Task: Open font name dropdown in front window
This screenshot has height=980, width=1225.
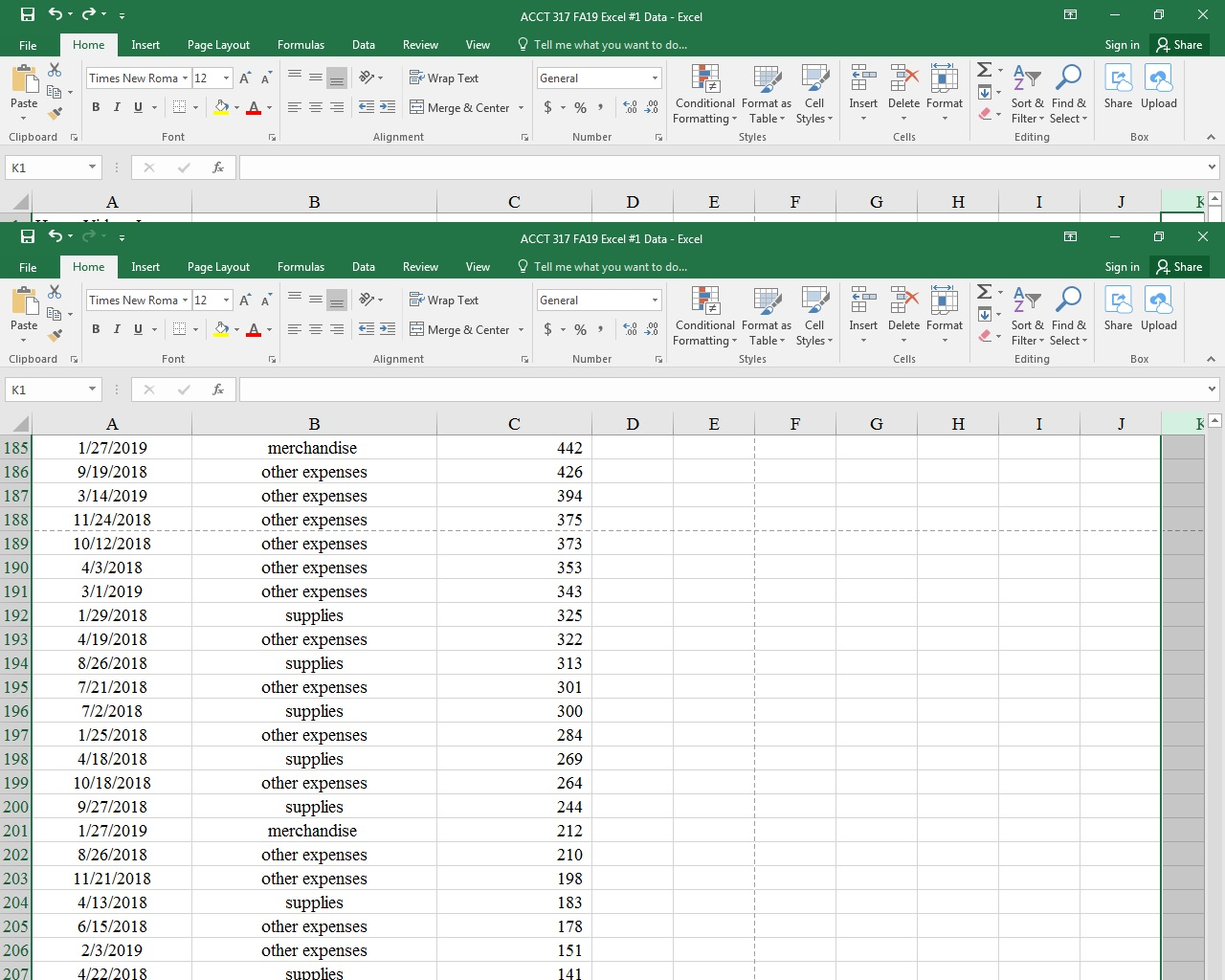Action: [186, 300]
